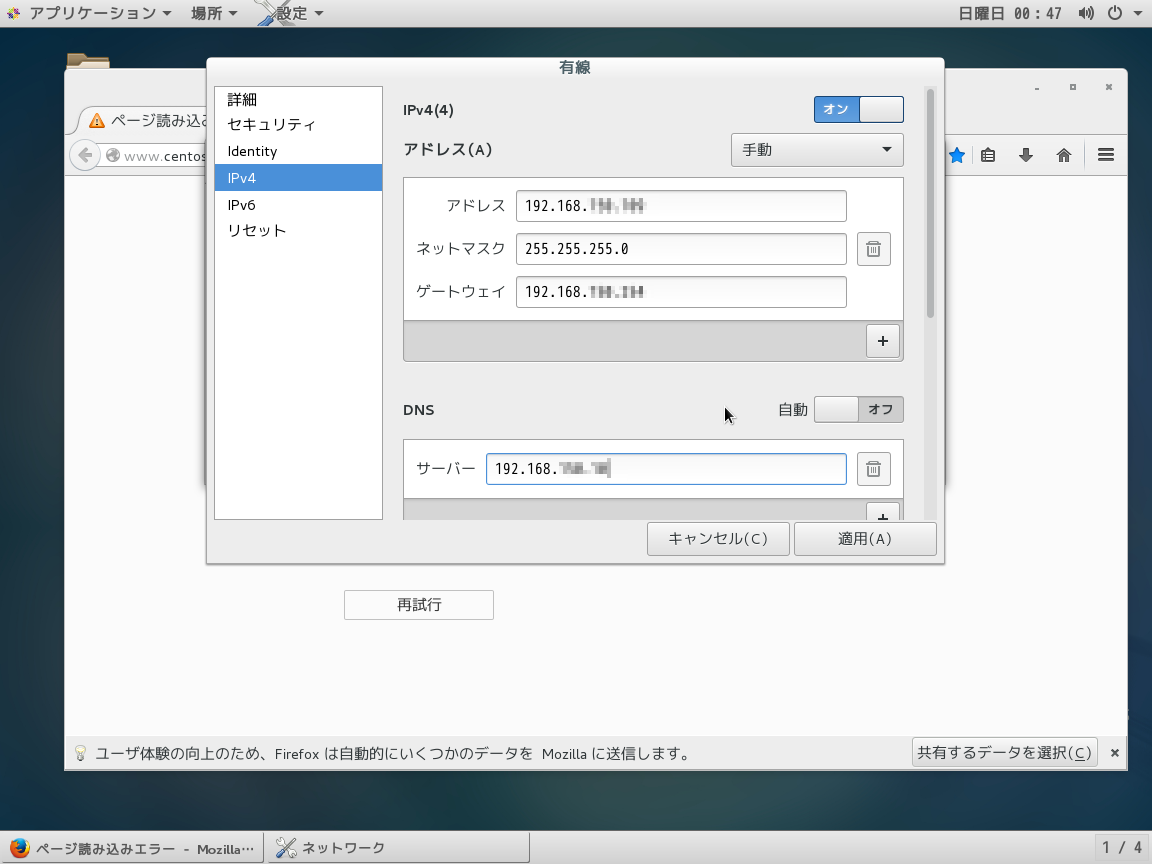Viewport: 1152px width, 864px height.
Task: Click キャンセル(C) button
Action: tap(718, 539)
